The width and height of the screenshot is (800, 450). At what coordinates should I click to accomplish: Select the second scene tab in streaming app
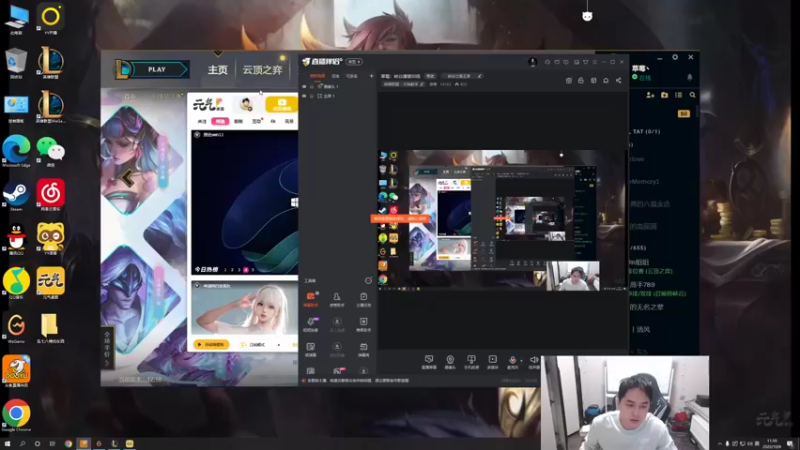[336, 76]
